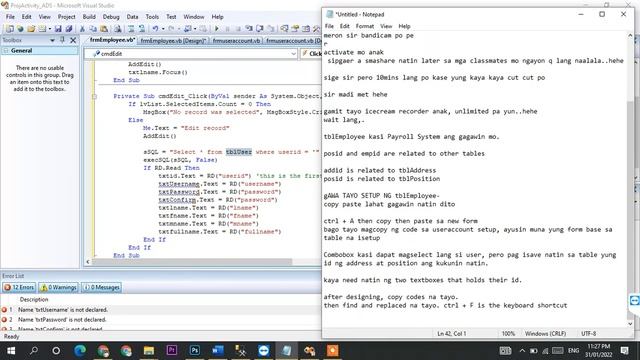Start debugging with the green play icon
640x360 pixels.
coord(217,29)
